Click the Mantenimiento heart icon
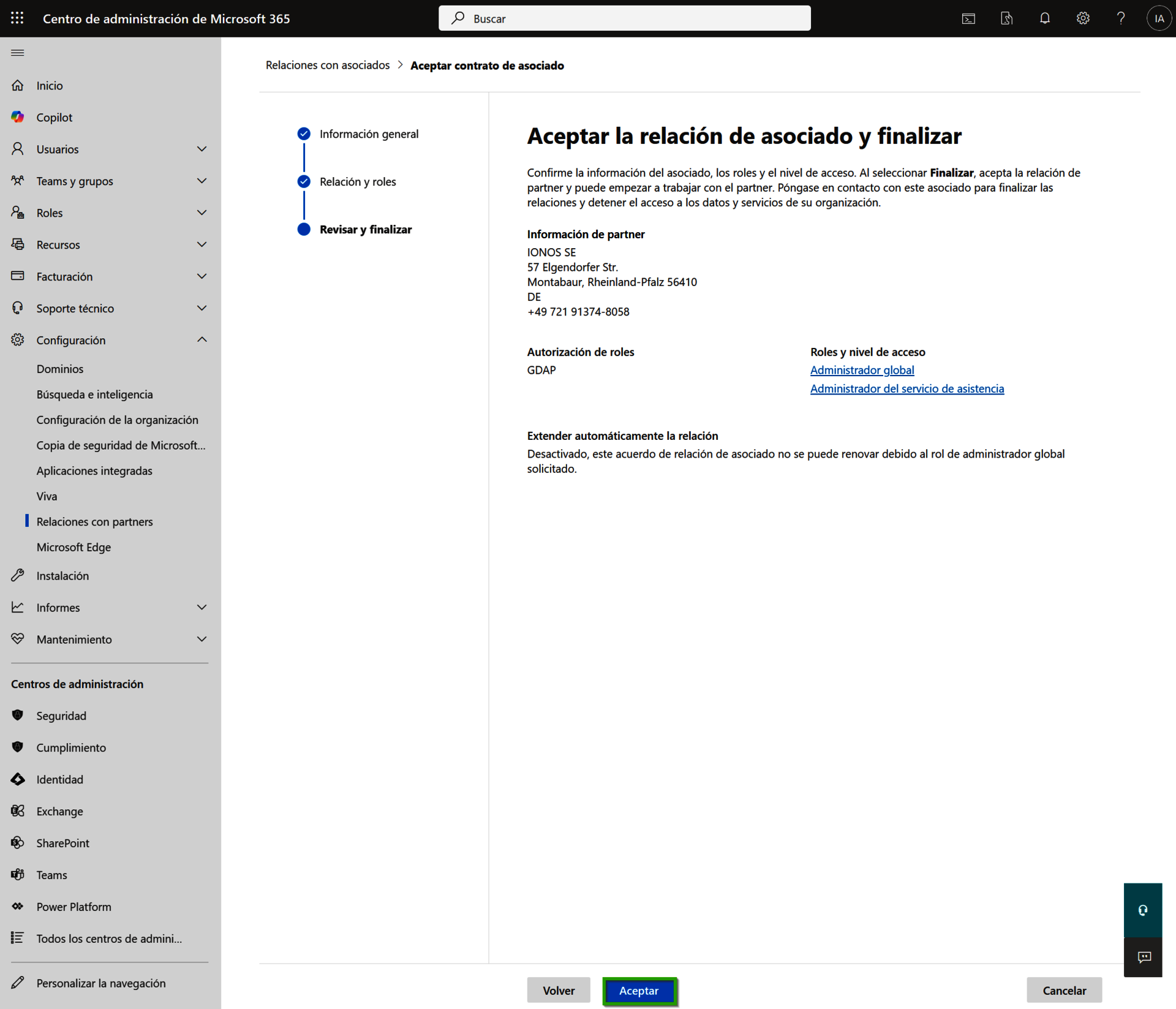 18,639
